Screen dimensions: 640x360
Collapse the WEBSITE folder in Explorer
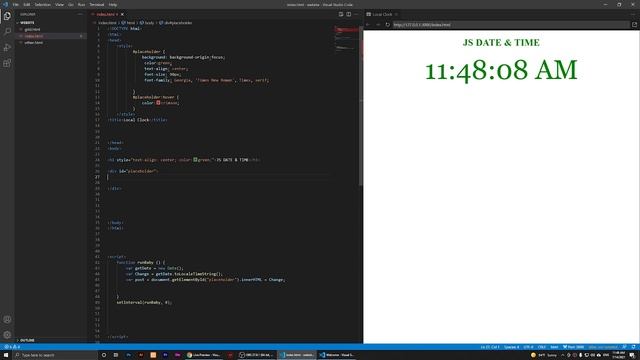click(27, 23)
